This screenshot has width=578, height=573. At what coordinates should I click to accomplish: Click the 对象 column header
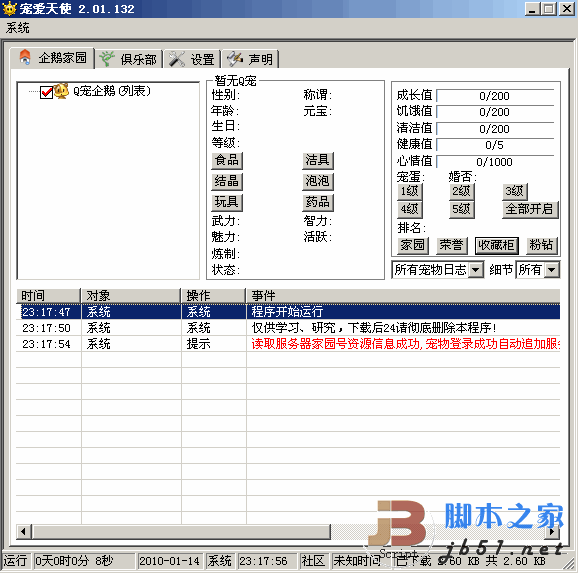coord(131,296)
